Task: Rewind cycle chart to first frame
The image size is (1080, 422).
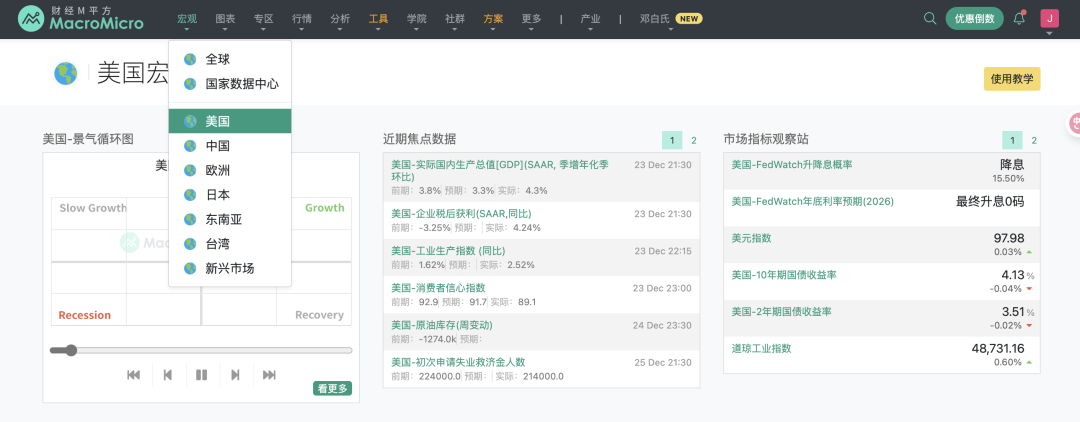Action: pos(133,375)
